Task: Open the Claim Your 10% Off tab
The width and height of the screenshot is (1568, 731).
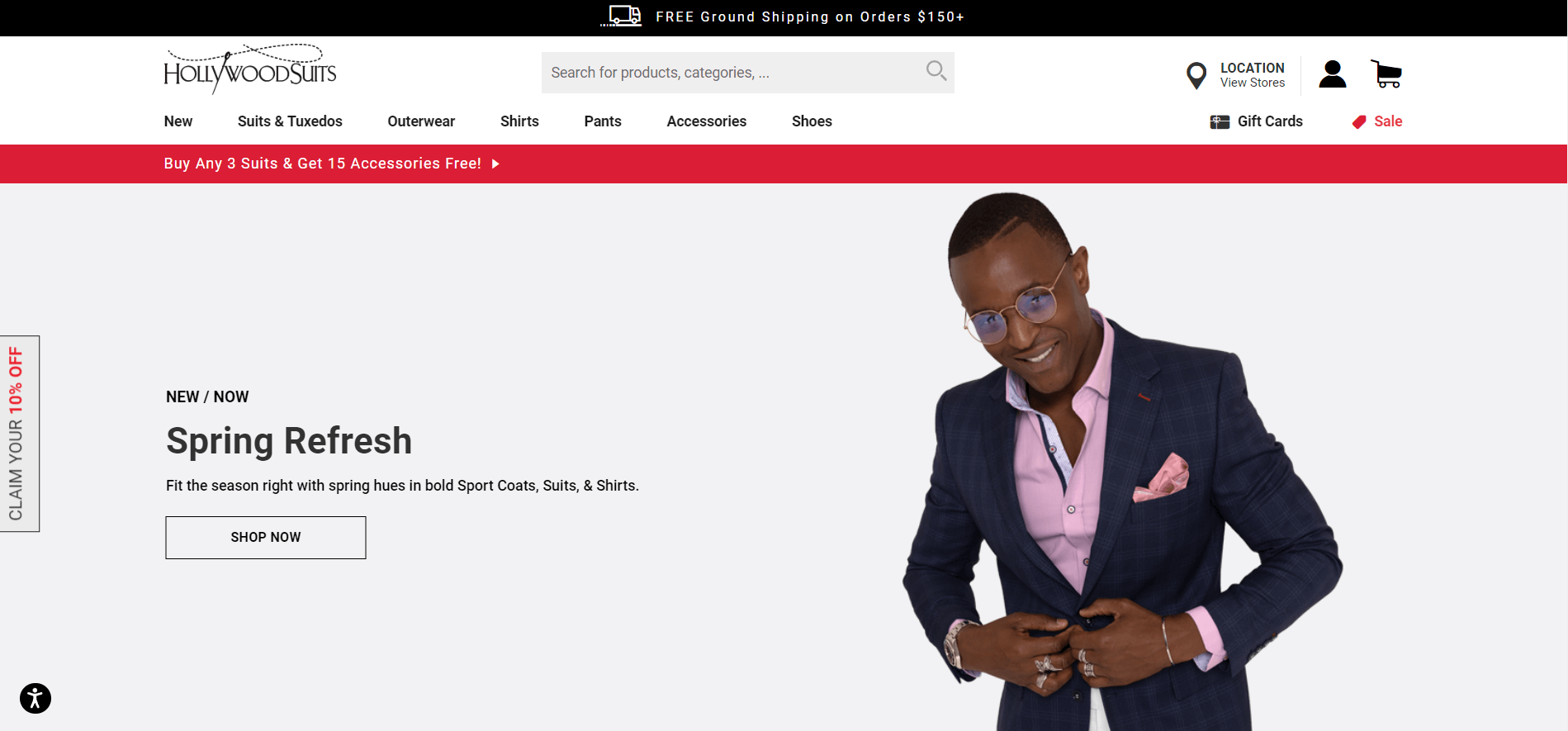Action: pyautogui.click(x=20, y=434)
